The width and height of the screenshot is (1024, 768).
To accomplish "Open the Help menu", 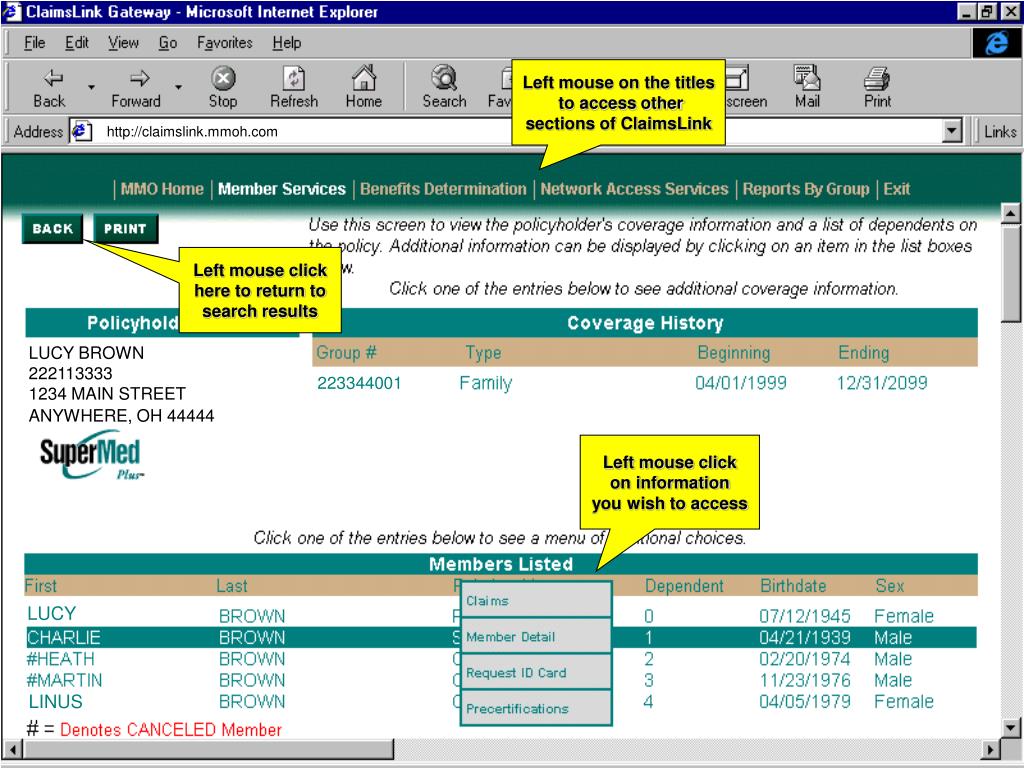I will tap(287, 43).
